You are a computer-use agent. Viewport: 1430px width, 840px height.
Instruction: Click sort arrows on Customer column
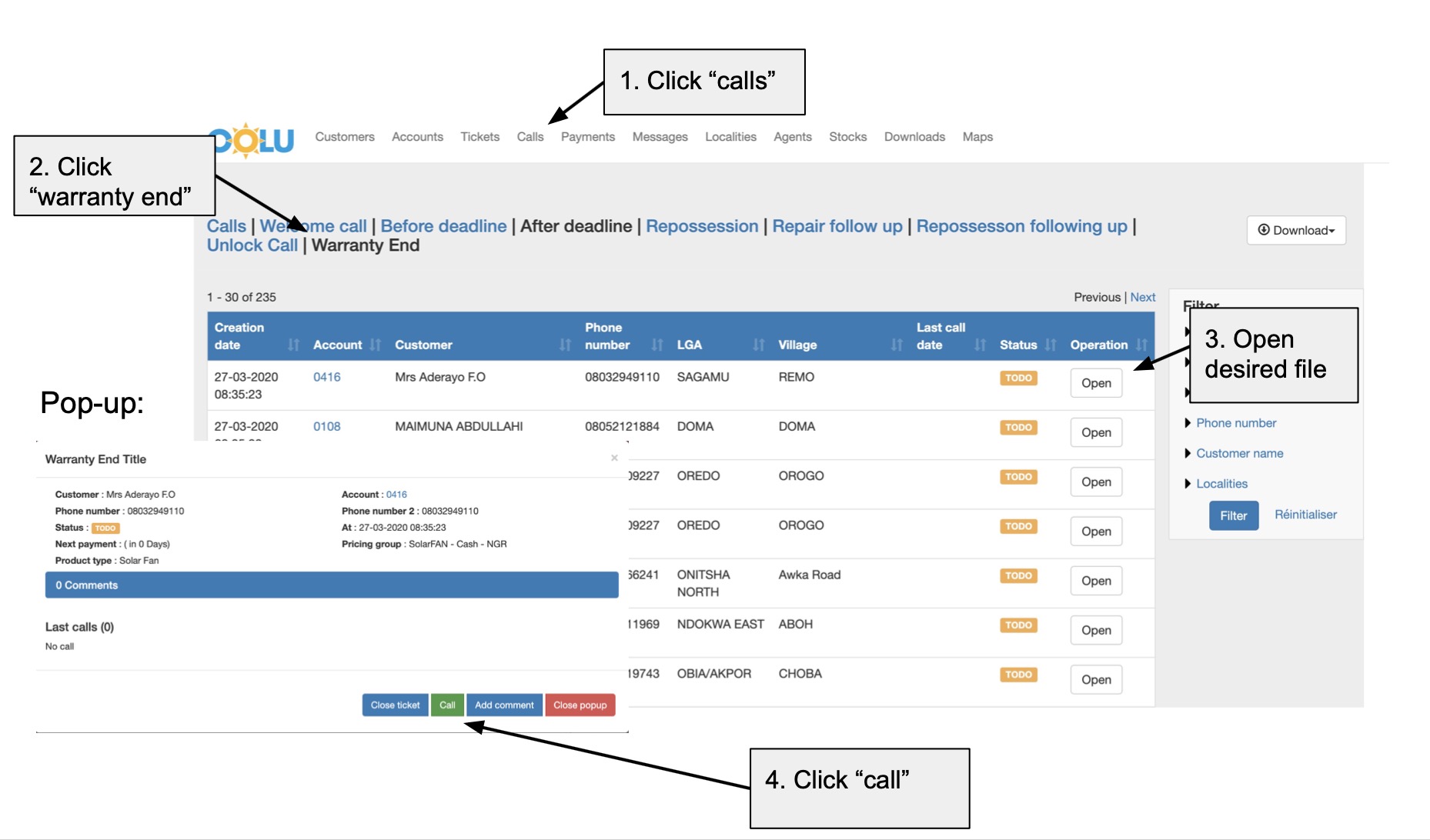[x=566, y=345]
